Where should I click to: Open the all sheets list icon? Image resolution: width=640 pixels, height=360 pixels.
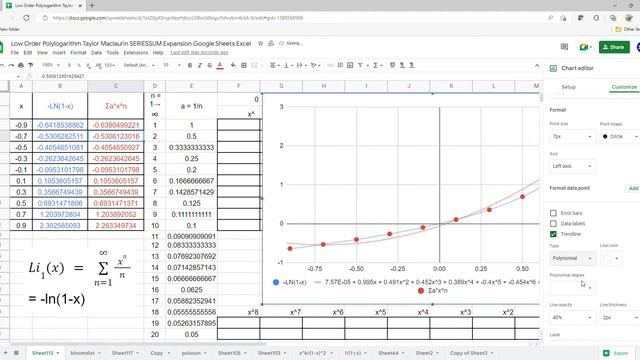pyautogui.click(x=16, y=353)
